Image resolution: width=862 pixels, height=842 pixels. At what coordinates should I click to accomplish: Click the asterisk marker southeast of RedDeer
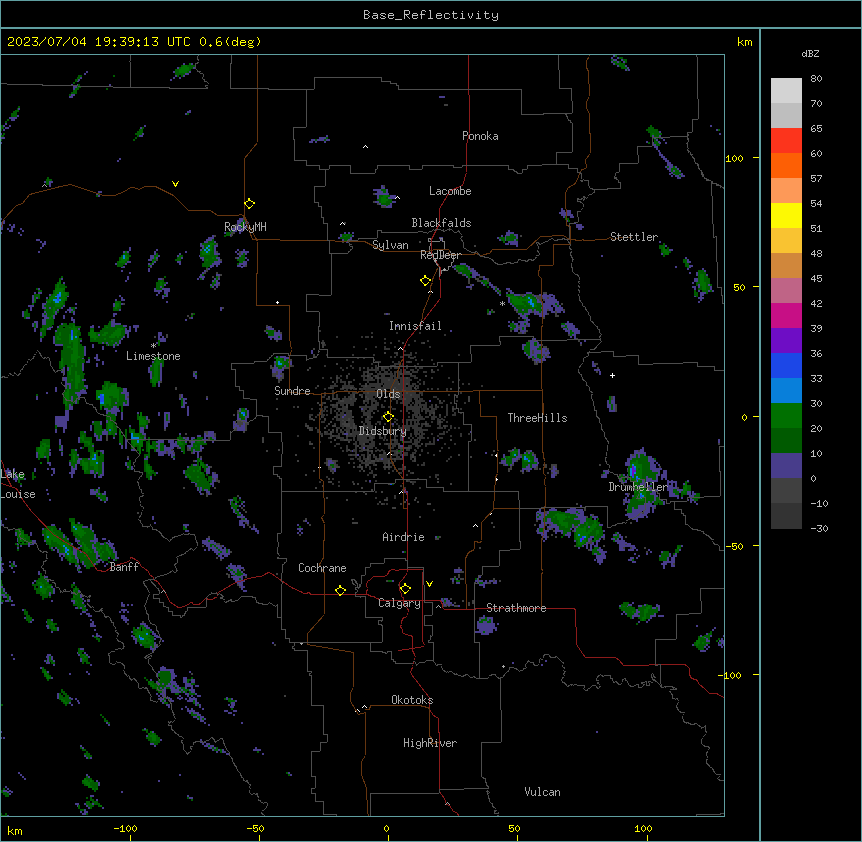click(x=502, y=303)
